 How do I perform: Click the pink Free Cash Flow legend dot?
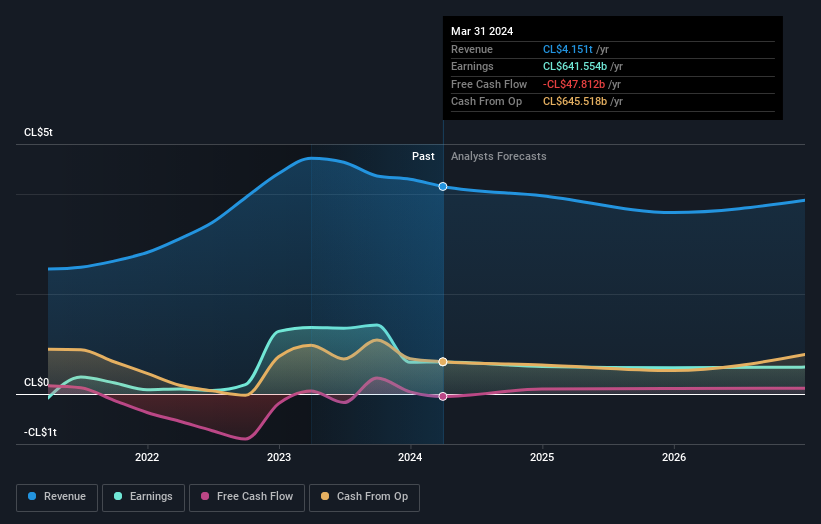coord(205,496)
